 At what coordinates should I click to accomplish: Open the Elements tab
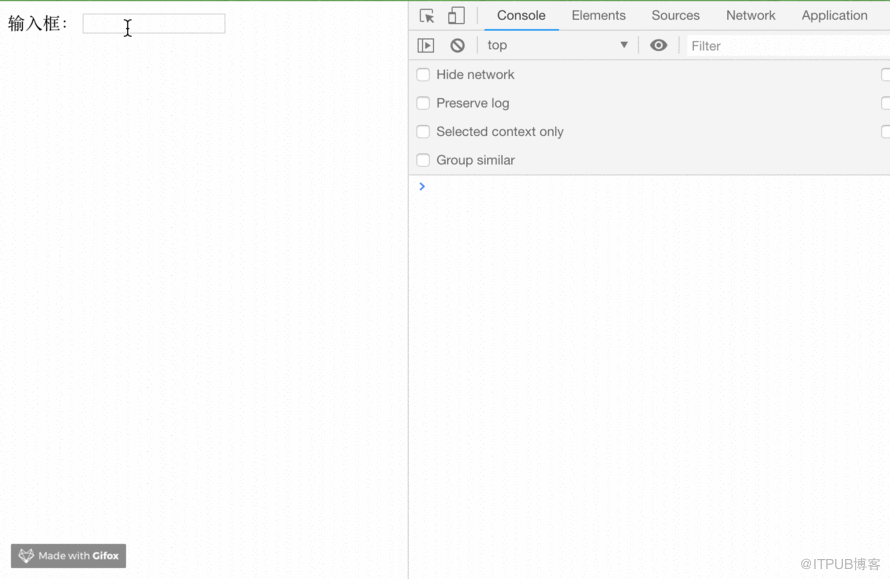pos(598,16)
